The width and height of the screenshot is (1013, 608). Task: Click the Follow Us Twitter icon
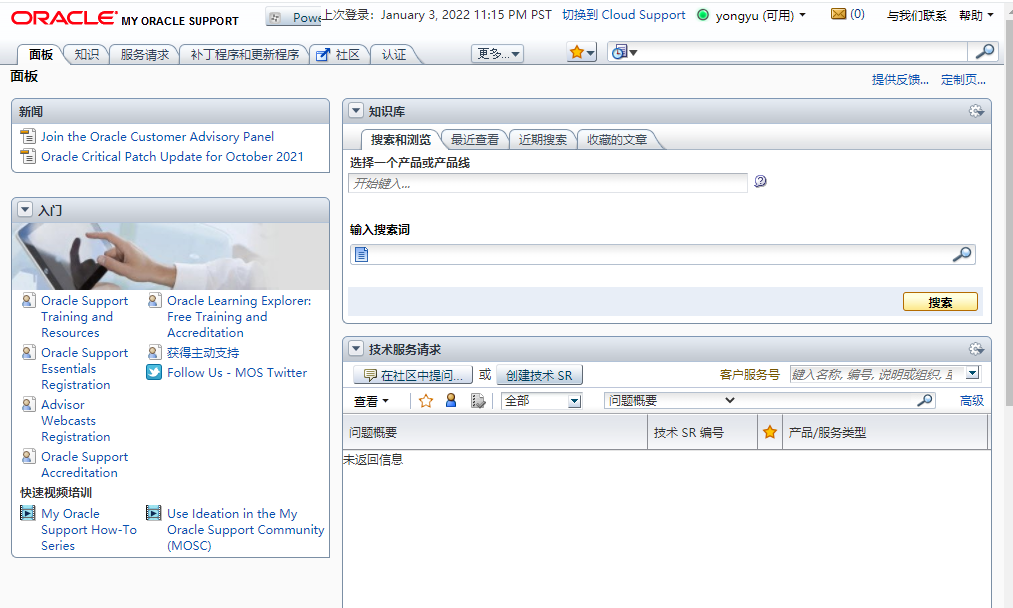click(154, 372)
